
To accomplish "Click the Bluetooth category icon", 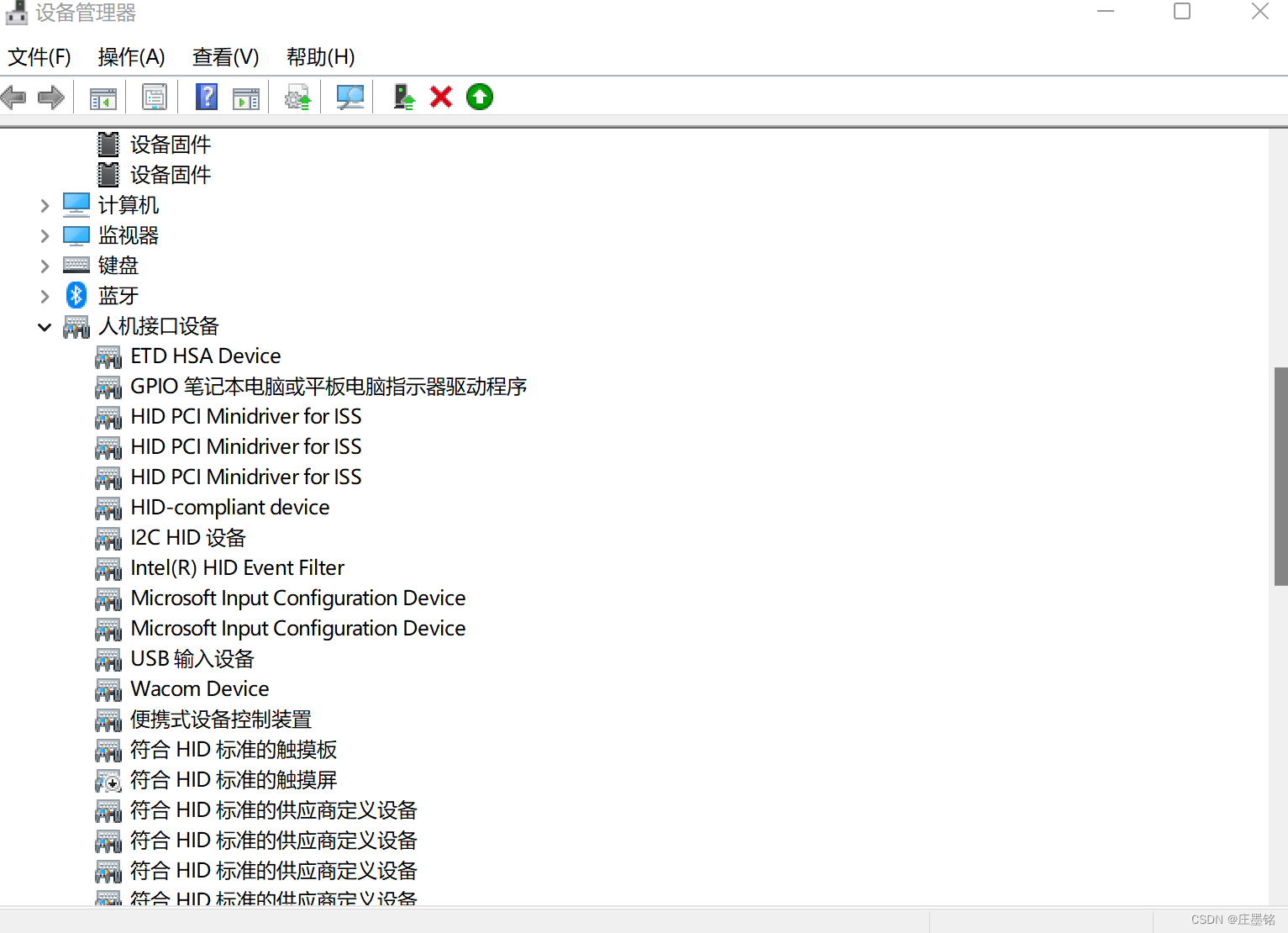I will click(76, 295).
